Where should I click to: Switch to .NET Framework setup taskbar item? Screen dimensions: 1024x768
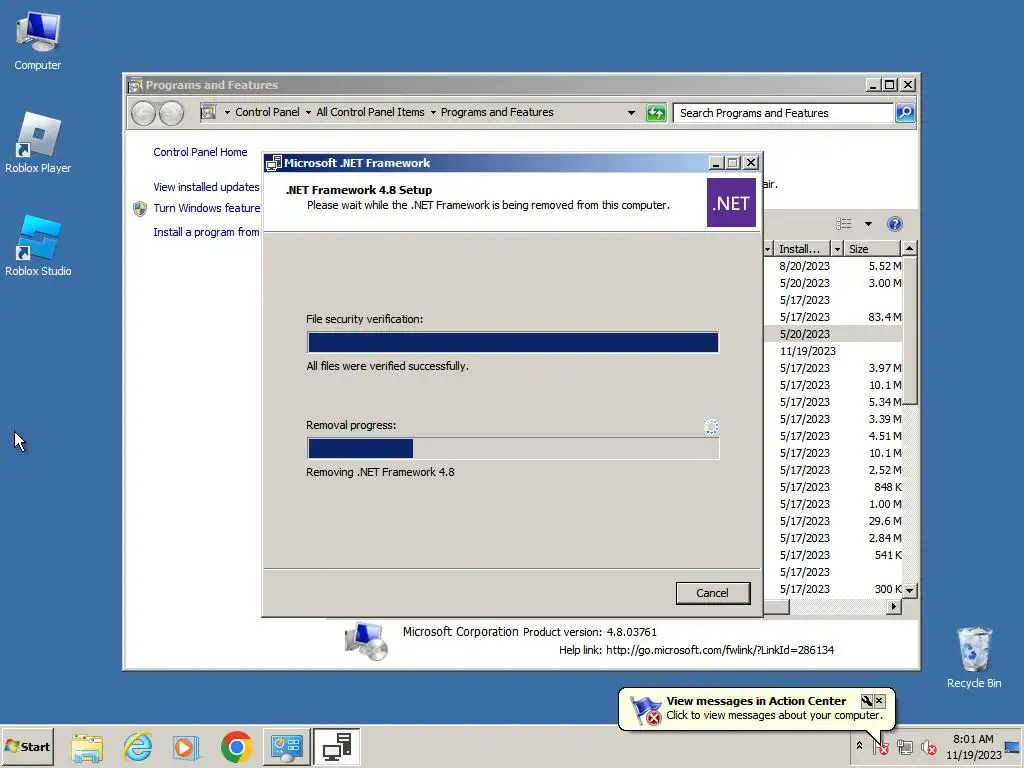coord(337,746)
